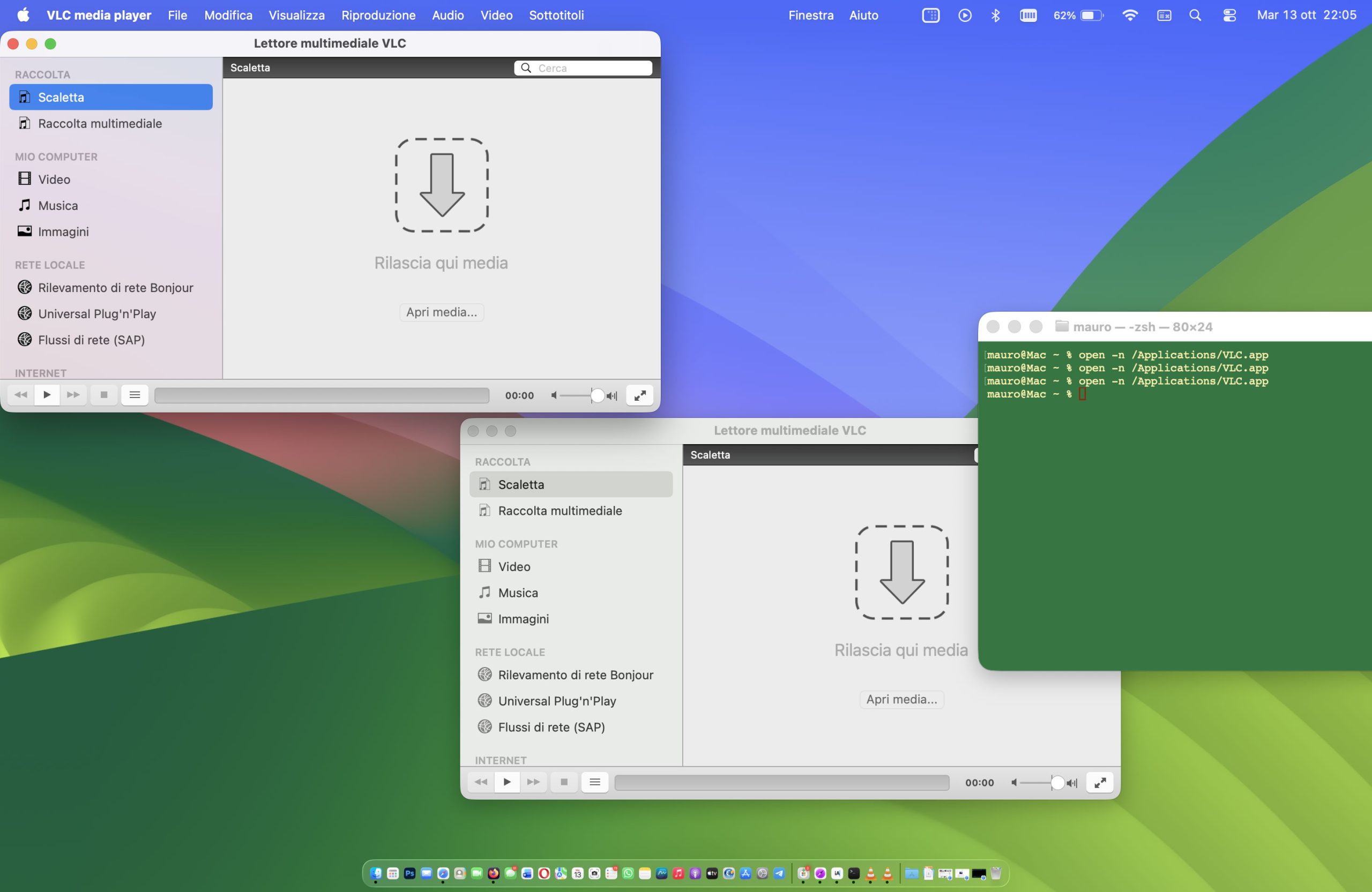The image size is (1372, 892).
Task: Open Firefox from the Dock
Action: point(494,874)
